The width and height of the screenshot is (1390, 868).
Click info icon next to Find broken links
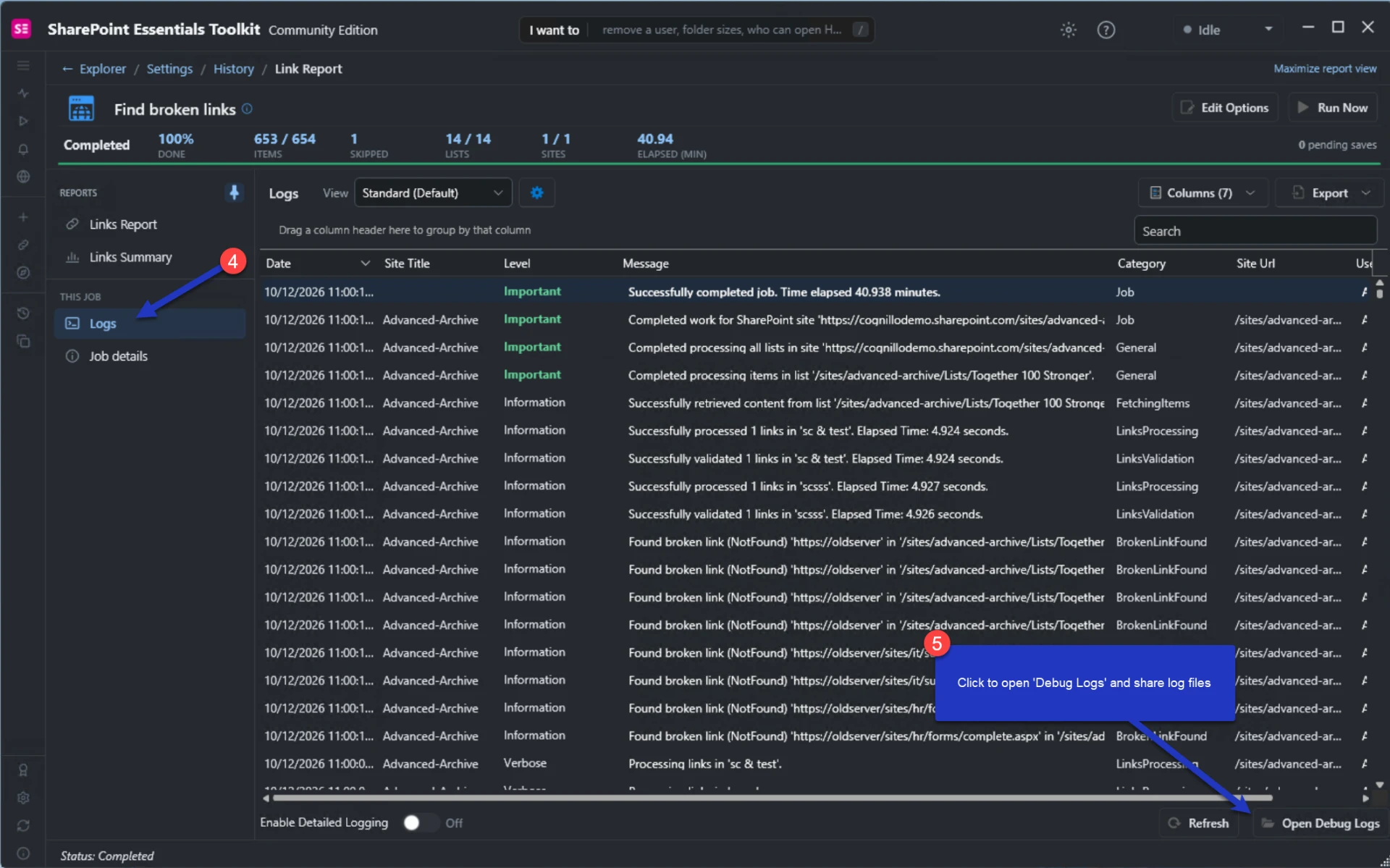247,109
